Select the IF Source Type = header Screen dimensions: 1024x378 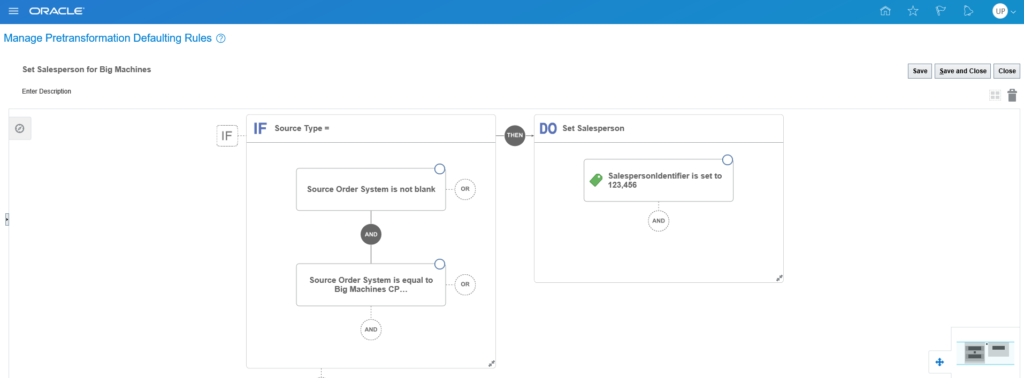click(x=370, y=129)
